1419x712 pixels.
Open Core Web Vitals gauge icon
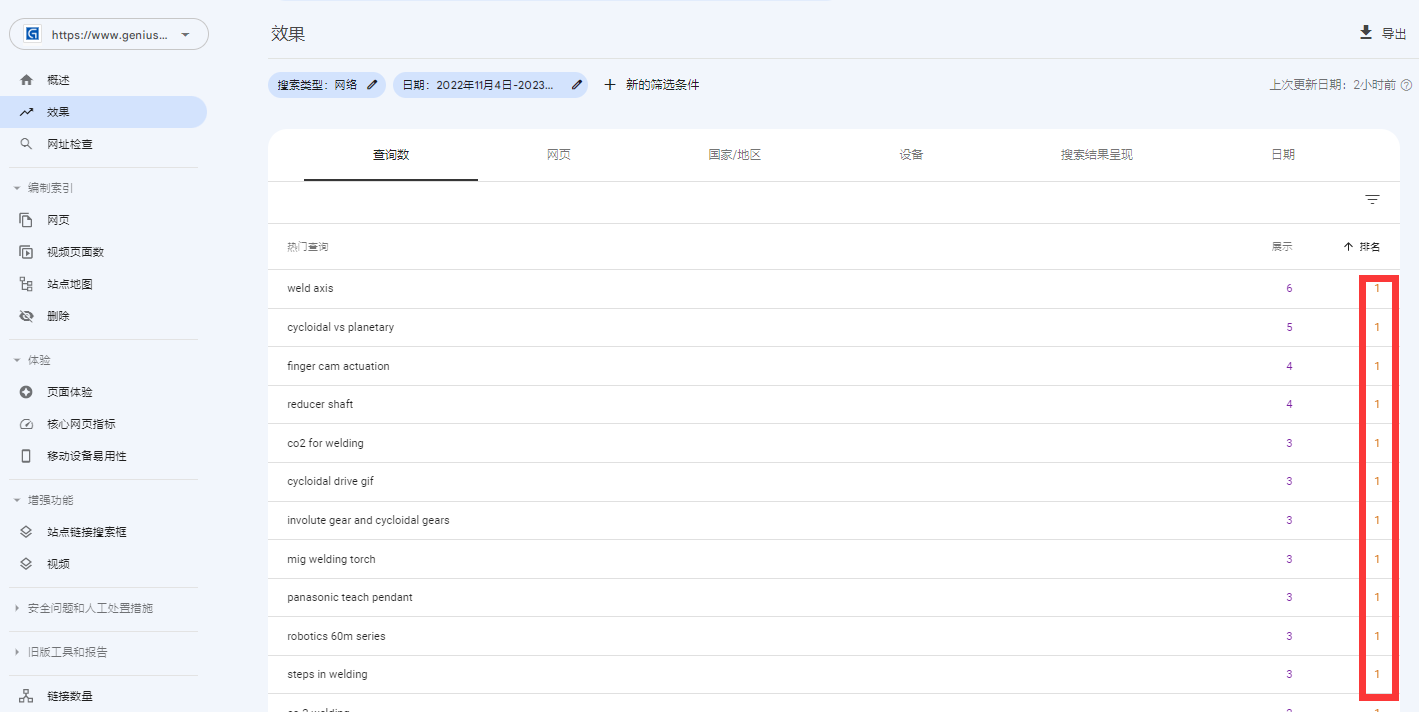27,424
